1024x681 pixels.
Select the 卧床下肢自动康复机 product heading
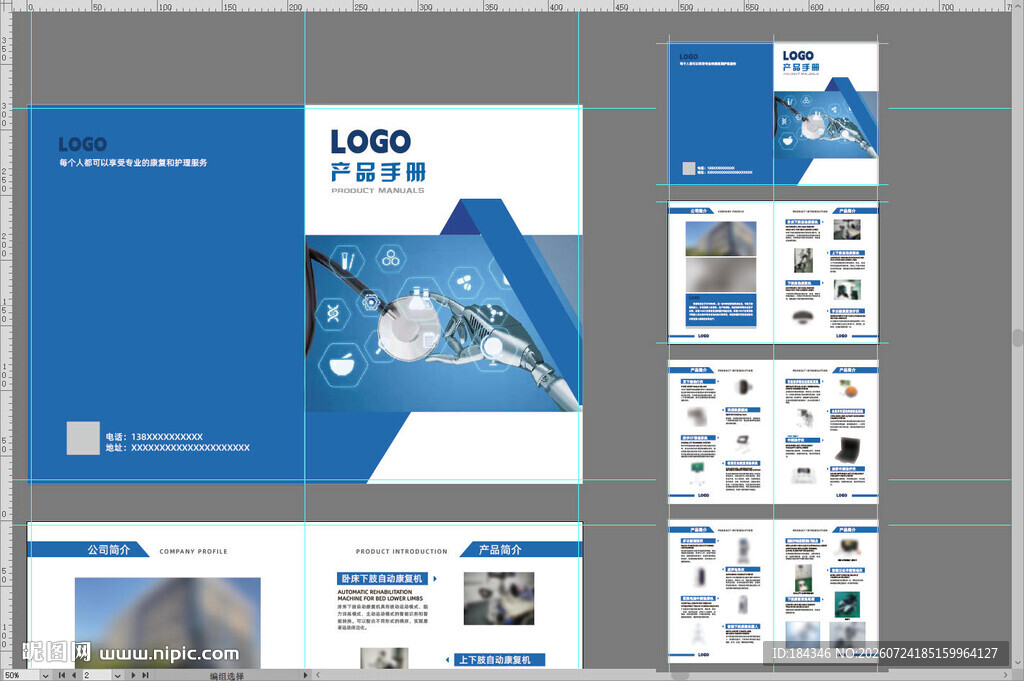[x=382, y=578]
